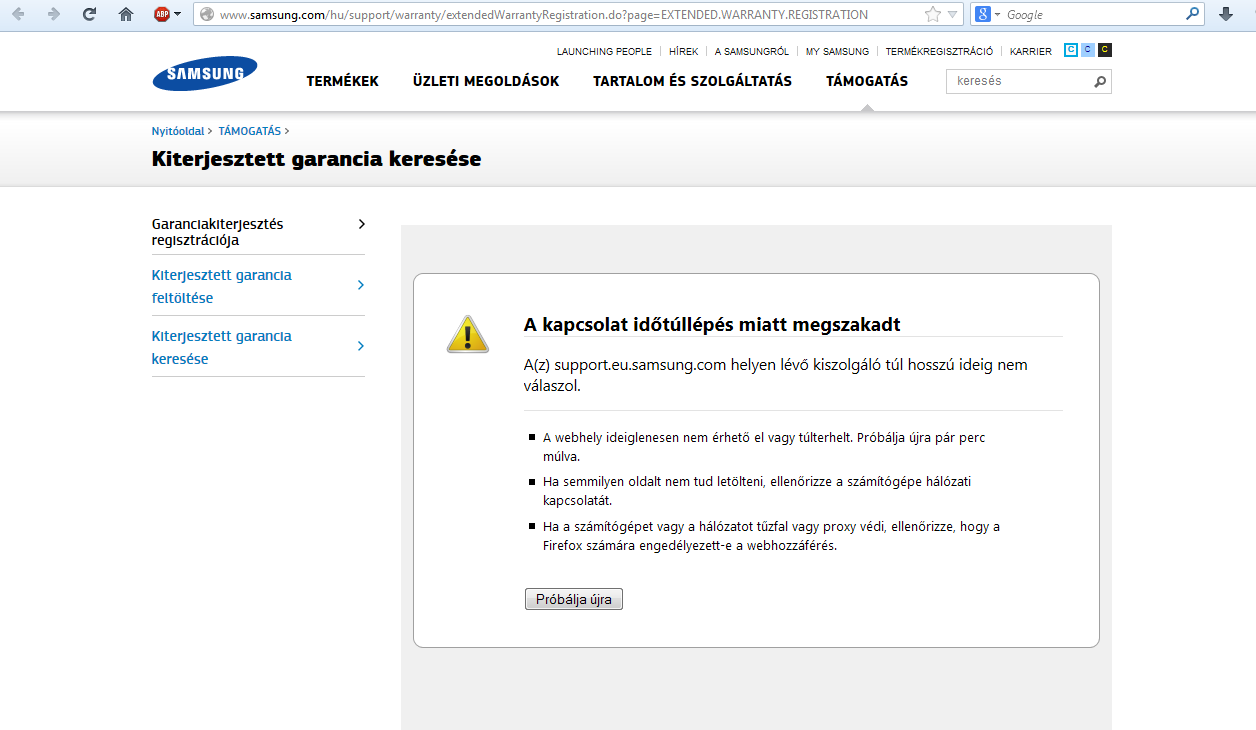The width and height of the screenshot is (1256, 730).
Task: Bookmark this page with the star icon
Action: tap(933, 14)
